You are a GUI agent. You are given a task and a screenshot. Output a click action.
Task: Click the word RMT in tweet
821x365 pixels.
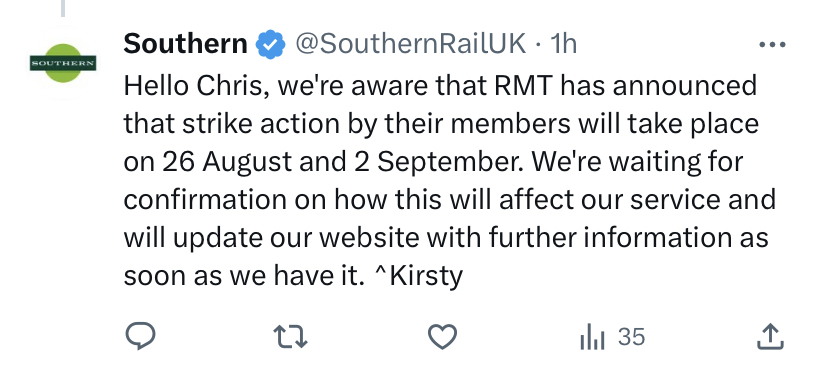click(524, 86)
